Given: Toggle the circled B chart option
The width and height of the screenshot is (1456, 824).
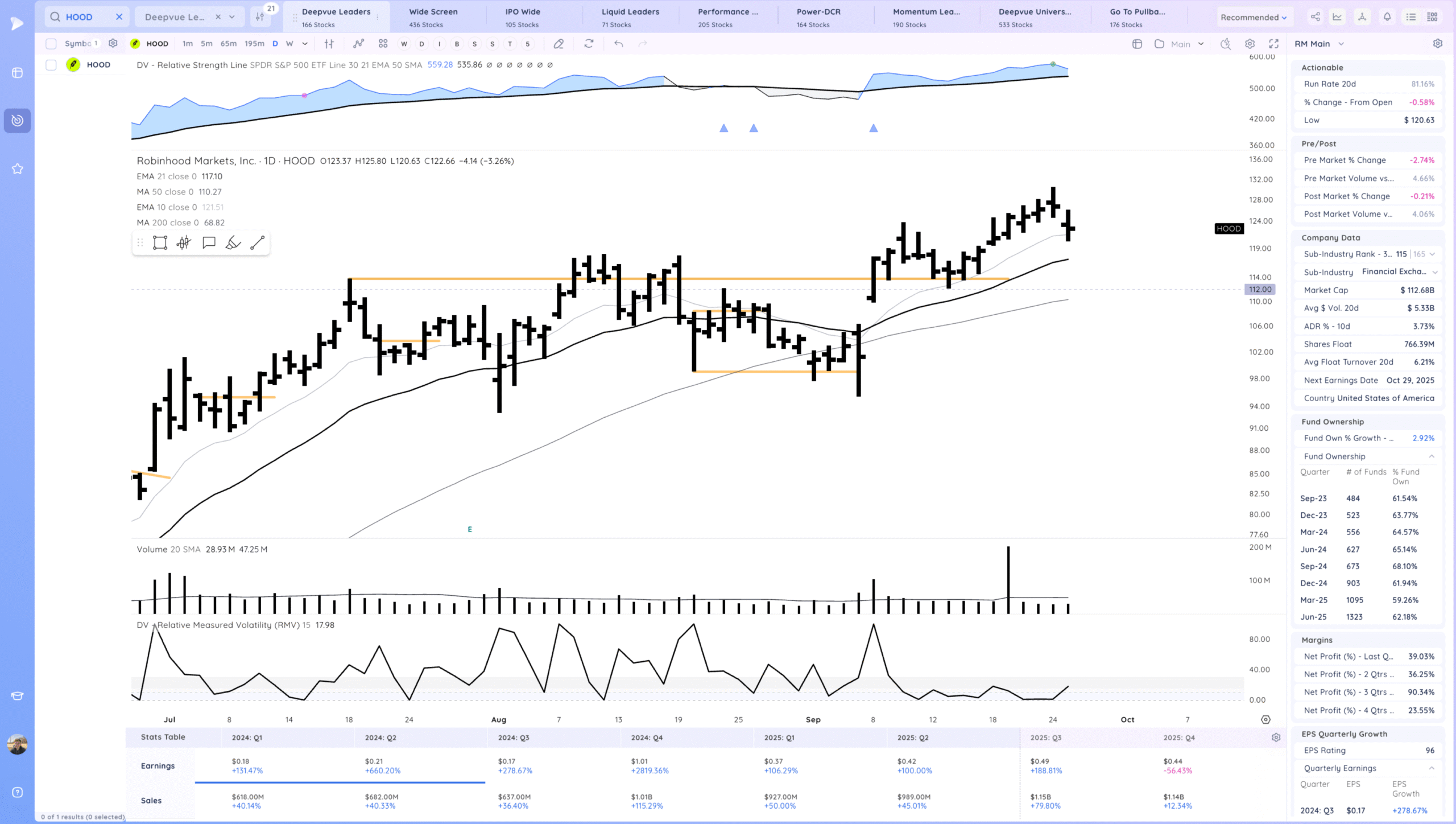Looking at the screenshot, I should pos(457,44).
